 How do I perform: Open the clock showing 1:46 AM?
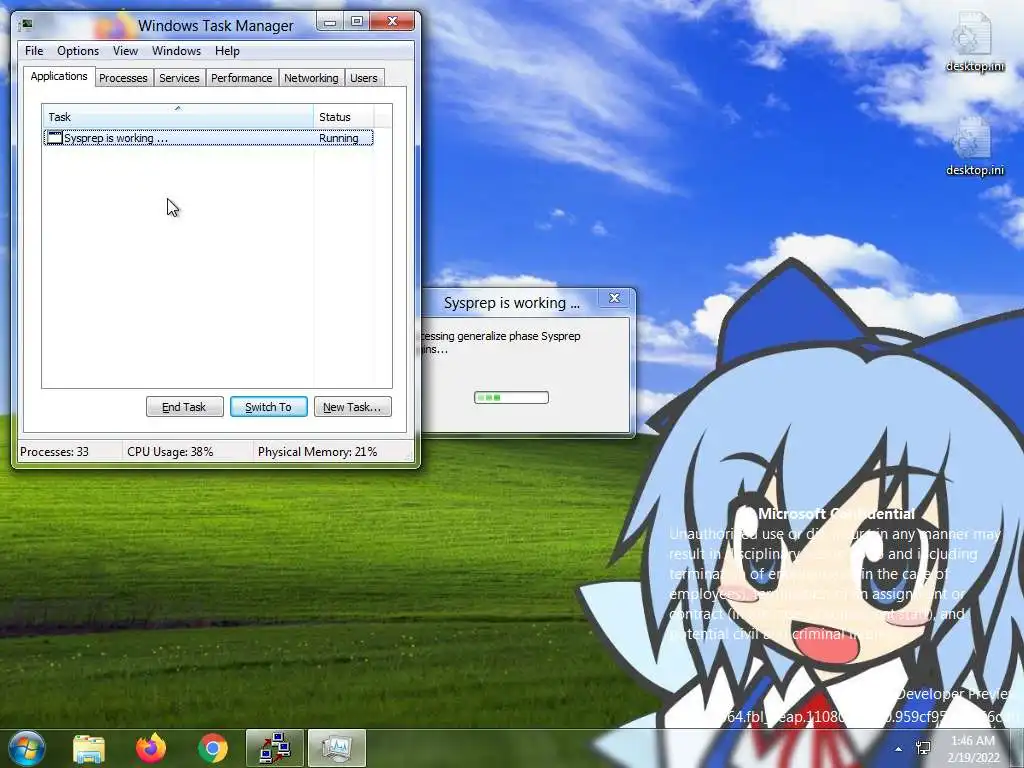973,748
